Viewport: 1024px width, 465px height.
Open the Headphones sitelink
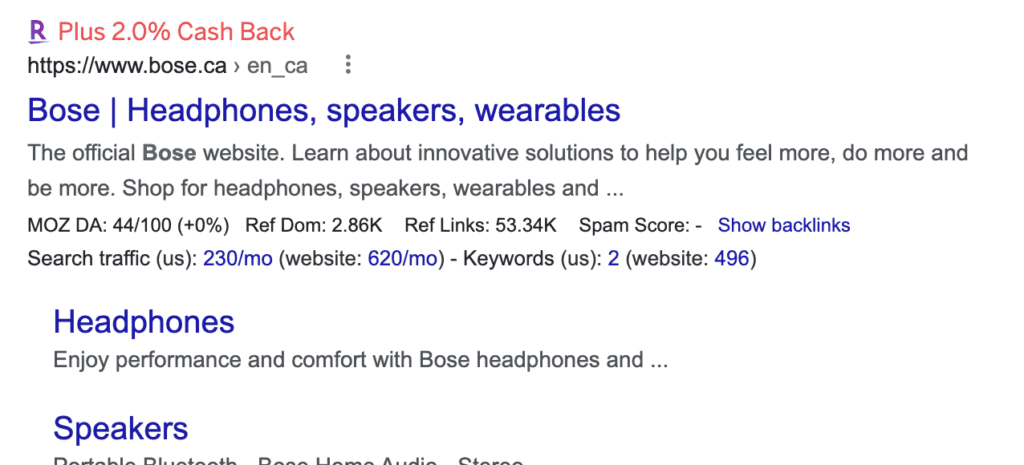coord(144,322)
